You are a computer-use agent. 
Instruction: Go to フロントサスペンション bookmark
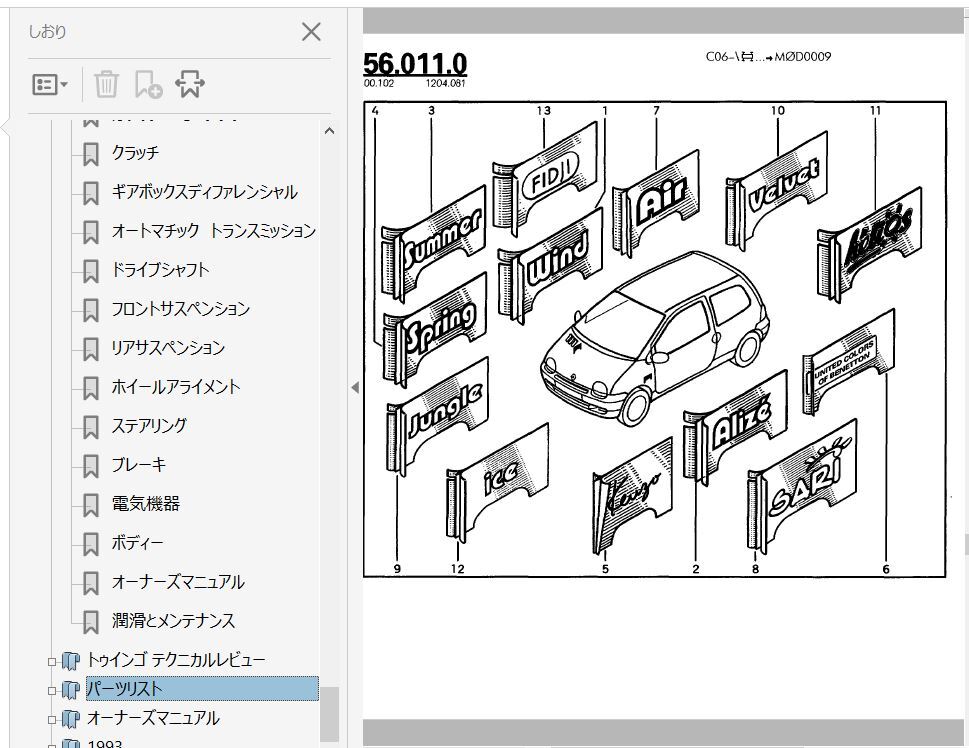pos(180,308)
